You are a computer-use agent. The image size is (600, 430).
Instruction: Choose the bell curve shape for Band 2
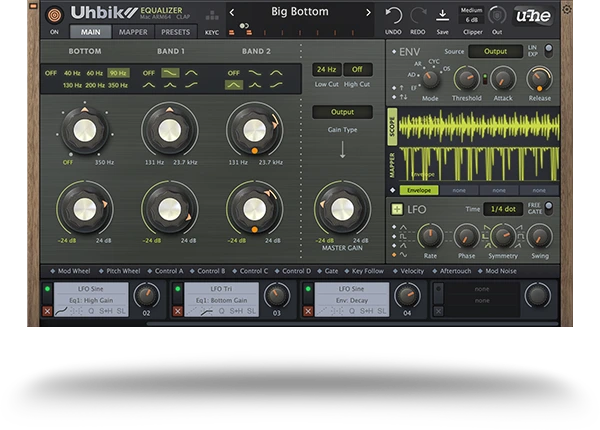click(233, 86)
